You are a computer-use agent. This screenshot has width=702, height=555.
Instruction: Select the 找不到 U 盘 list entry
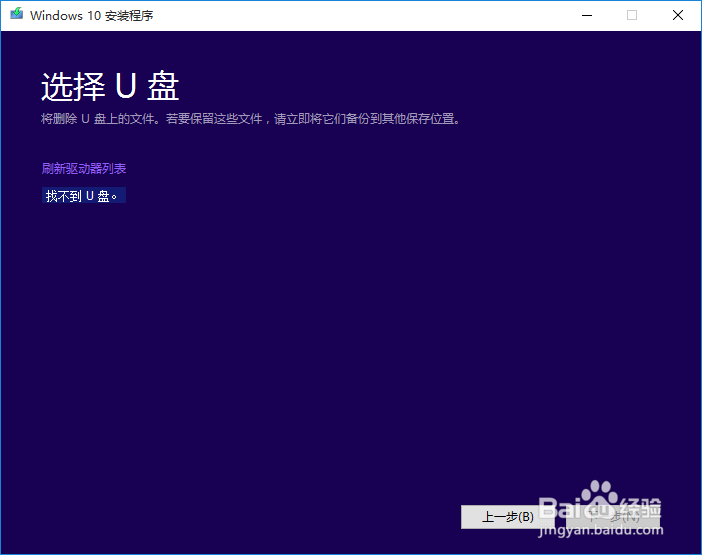coord(84,196)
